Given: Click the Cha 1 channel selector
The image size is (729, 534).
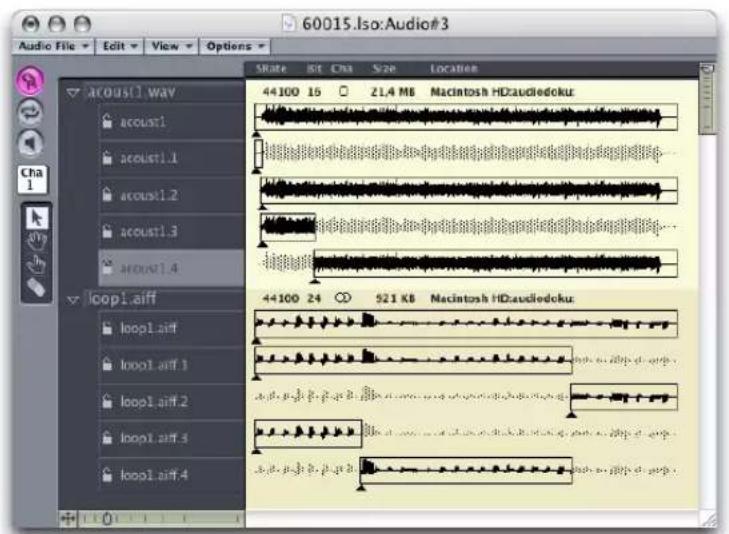Looking at the screenshot, I should [32, 178].
